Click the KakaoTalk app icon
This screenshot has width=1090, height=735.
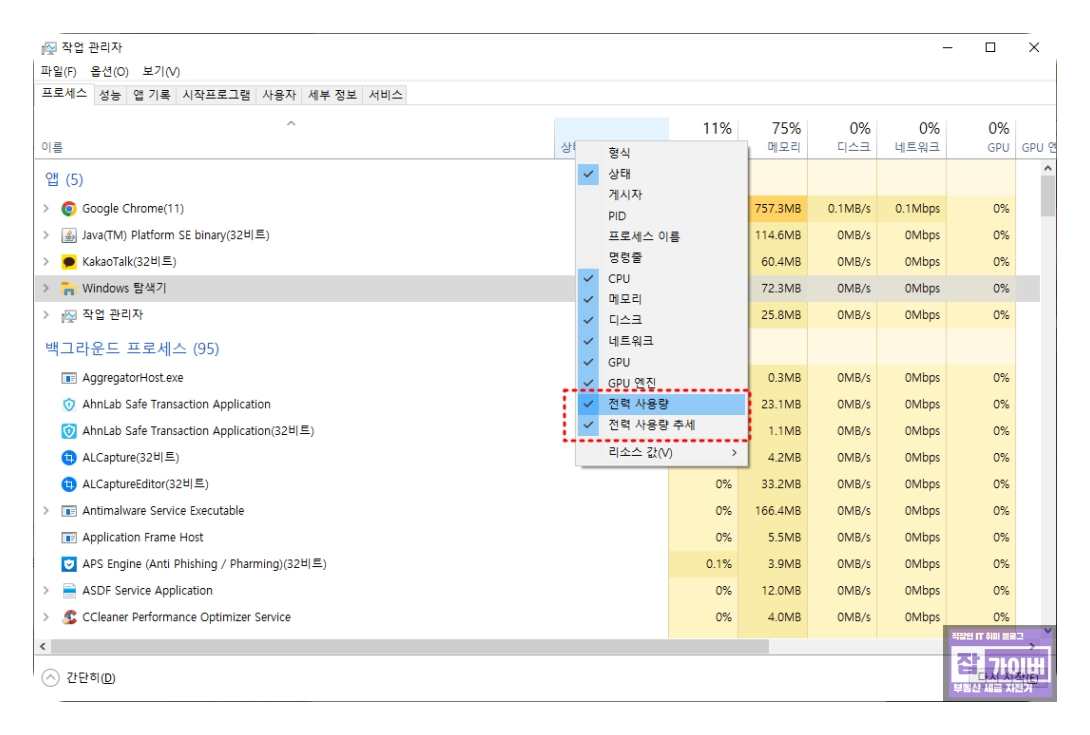(x=69, y=261)
